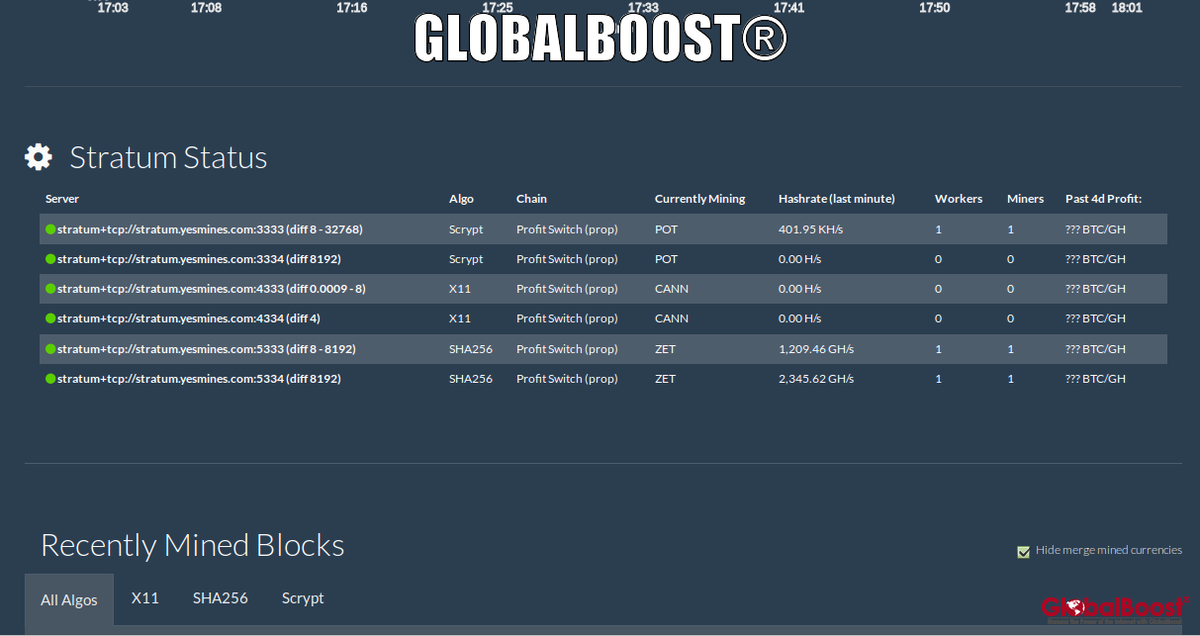Click the gear icon beside Stratum Status
1200x636 pixels.
click(39, 157)
